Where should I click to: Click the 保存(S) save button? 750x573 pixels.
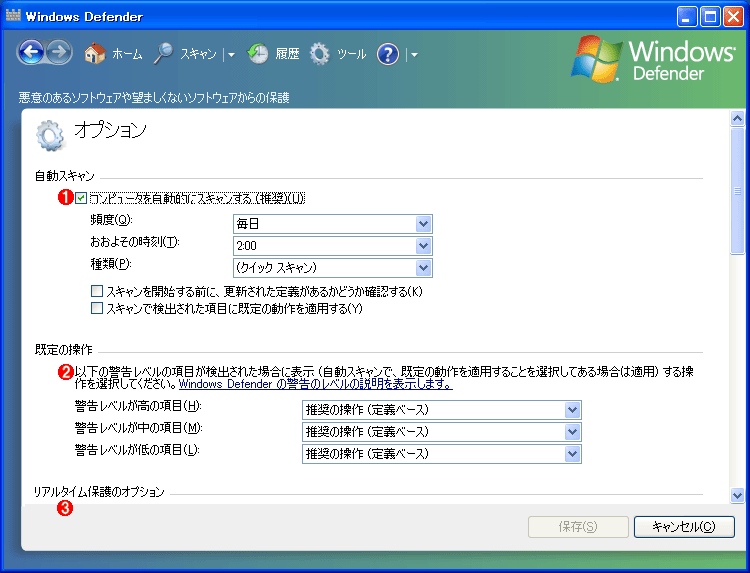578,527
